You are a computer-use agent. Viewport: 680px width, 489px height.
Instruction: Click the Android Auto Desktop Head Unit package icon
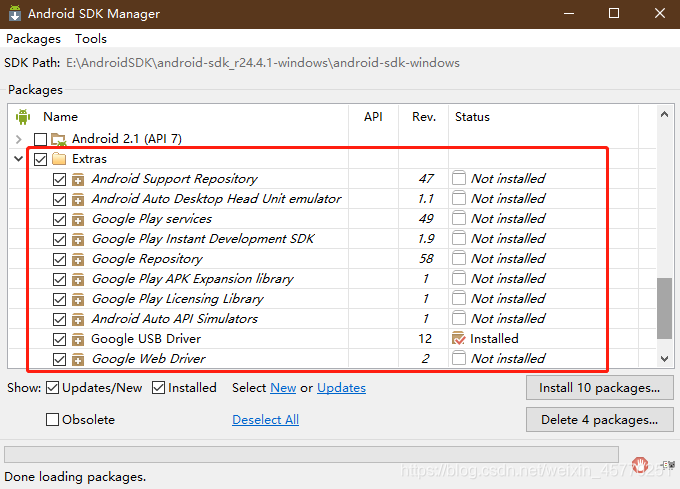78,199
